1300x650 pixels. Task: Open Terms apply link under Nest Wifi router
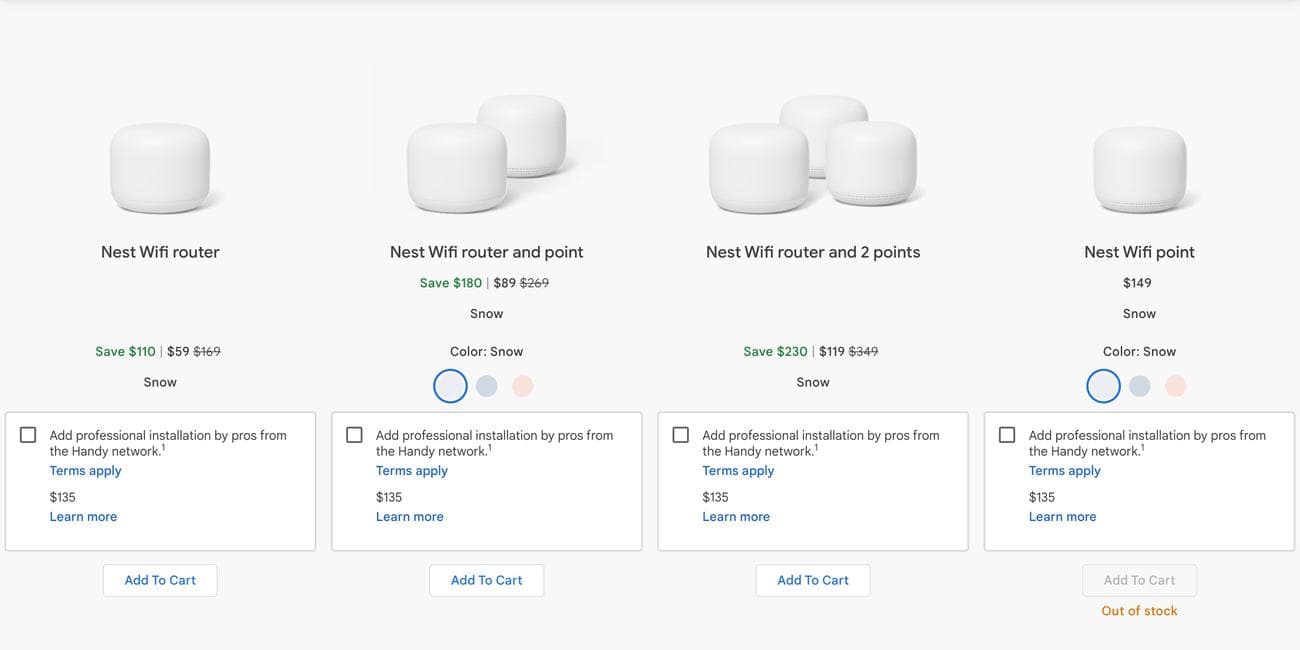(x=85, y=471)
